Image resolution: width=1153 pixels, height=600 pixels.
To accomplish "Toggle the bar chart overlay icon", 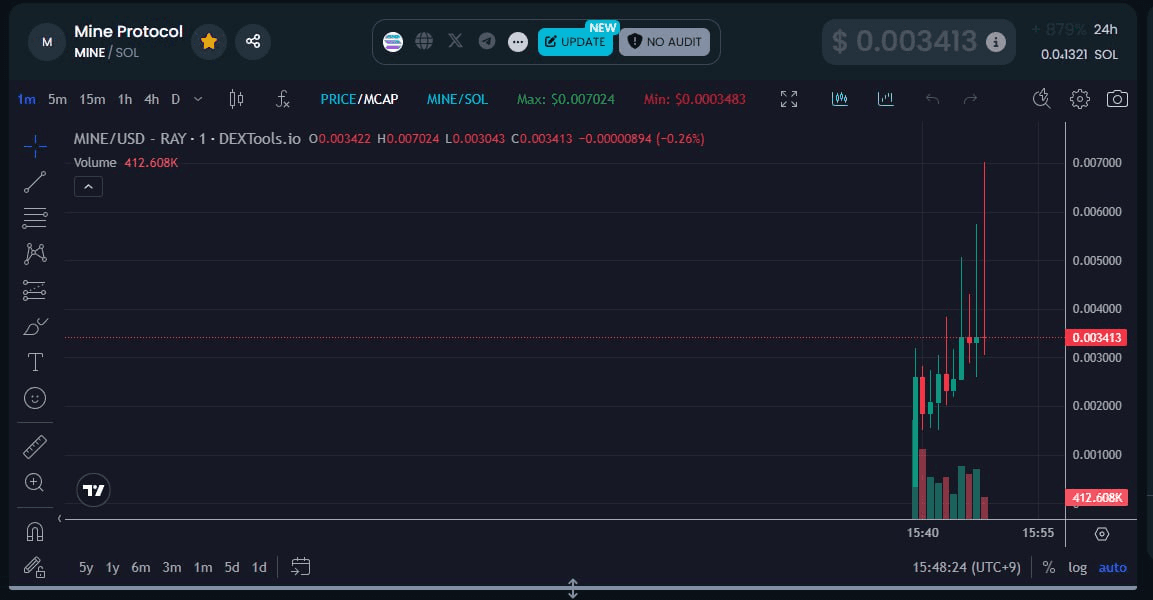I will click(886, 99).
